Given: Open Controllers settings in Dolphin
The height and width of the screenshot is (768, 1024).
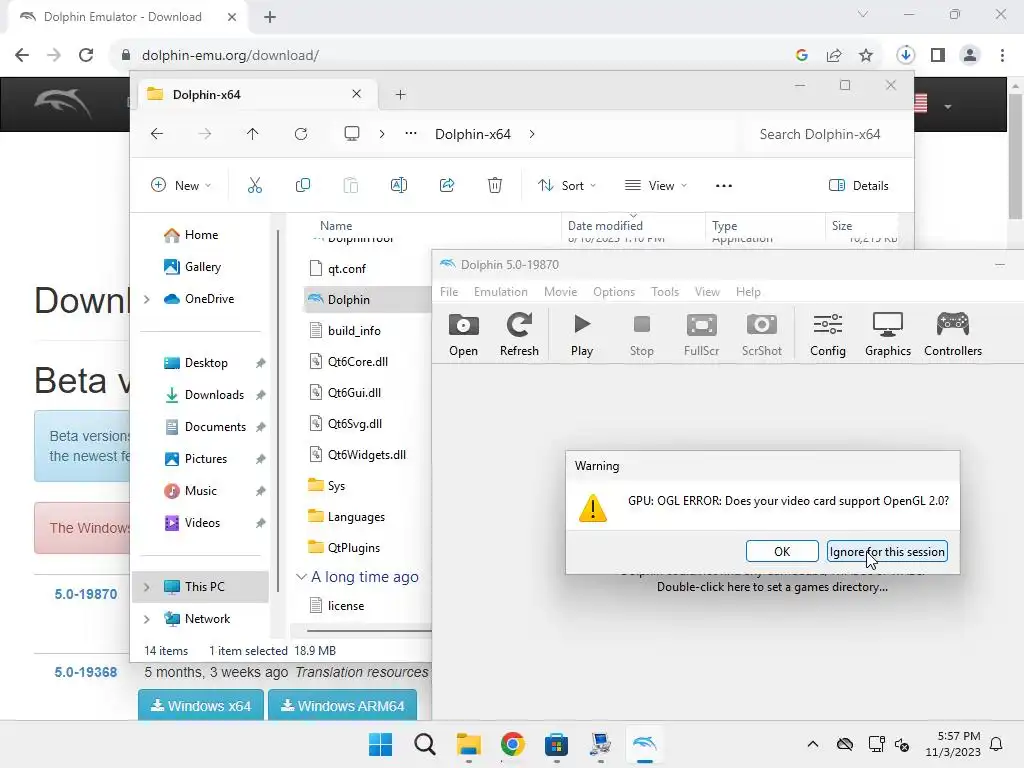Looking at the screenshot, I should click(953, 334).
